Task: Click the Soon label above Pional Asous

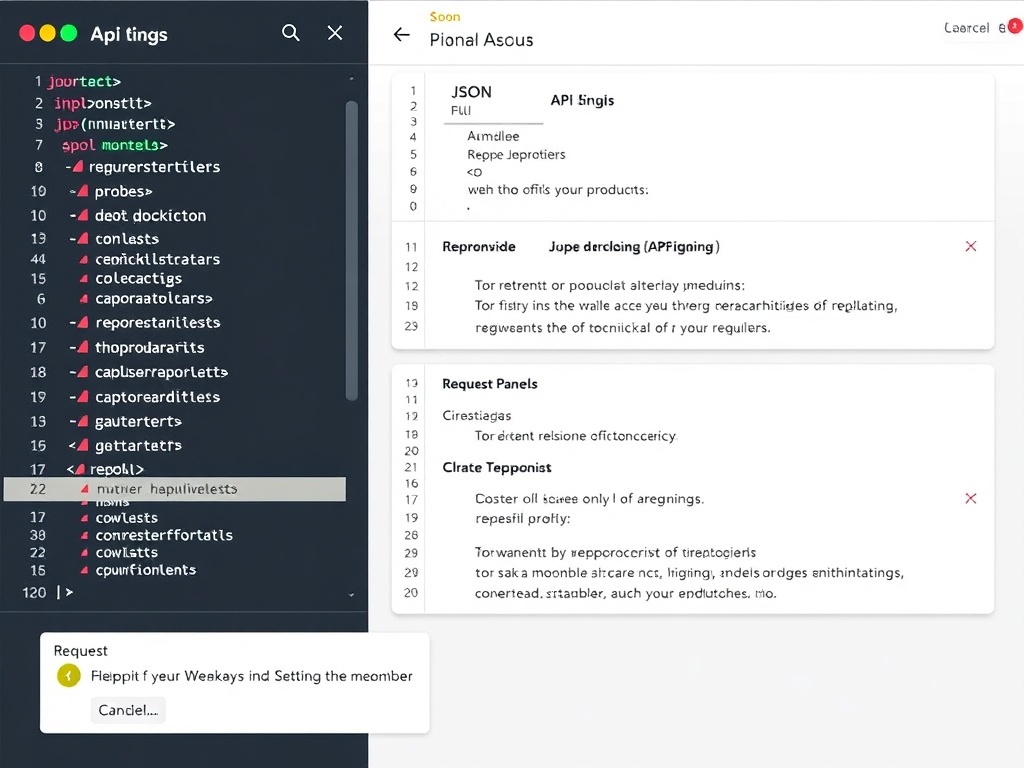Action: point(445,16)
